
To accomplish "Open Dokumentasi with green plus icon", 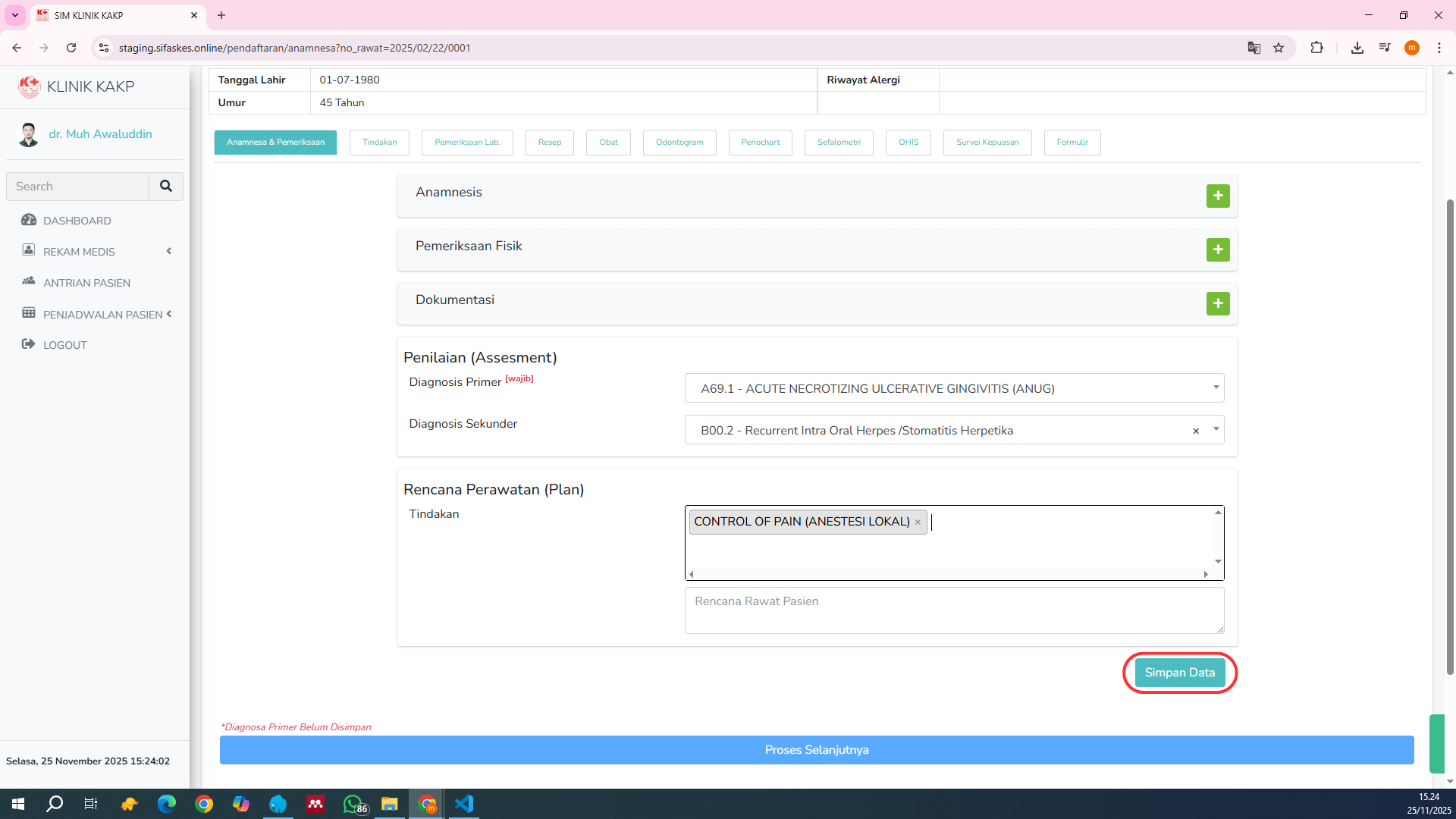I will coord(1217,303).
